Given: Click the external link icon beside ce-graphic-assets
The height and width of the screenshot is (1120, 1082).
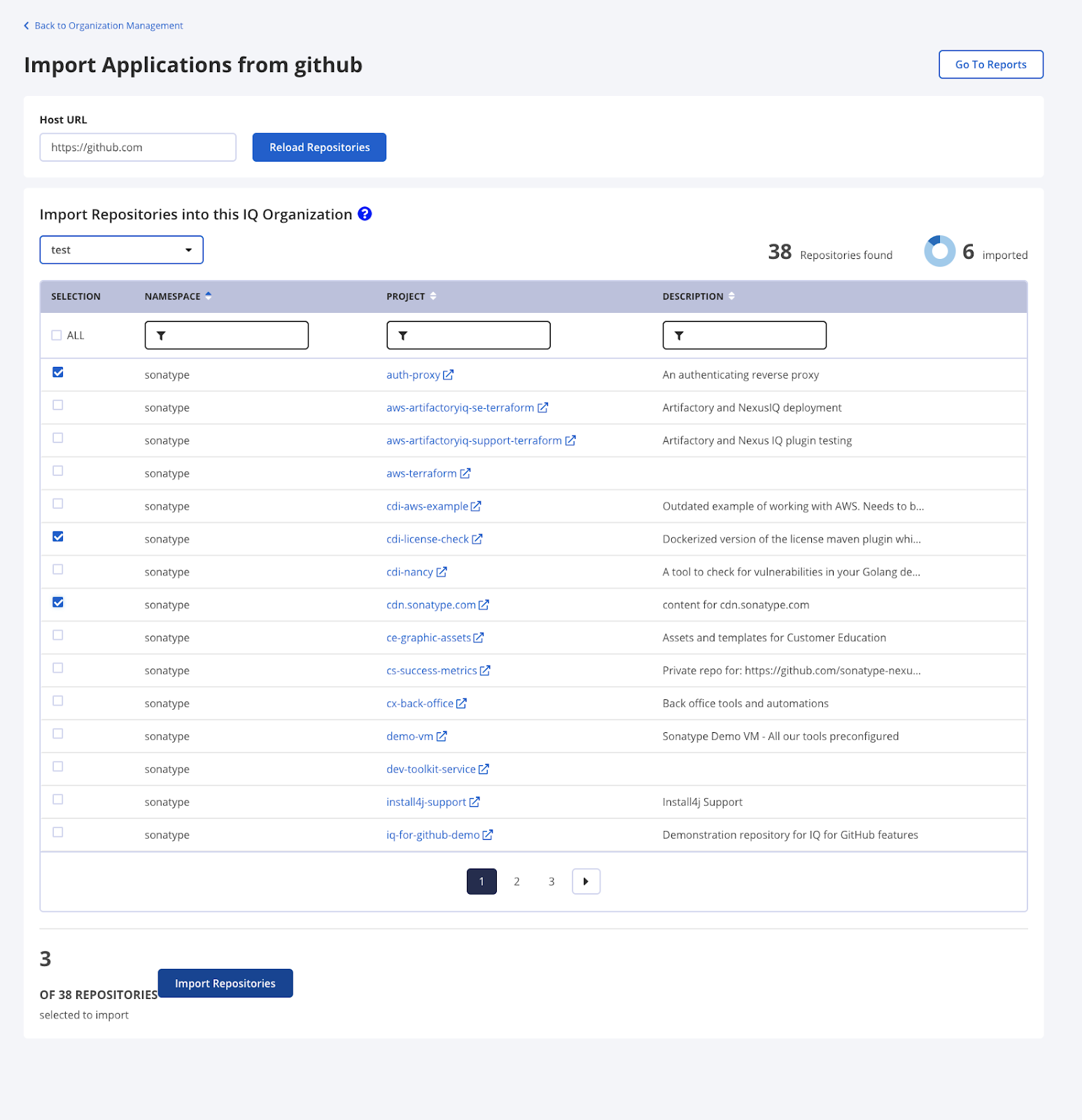Looking at the screenshot, I should pos(479,638).
